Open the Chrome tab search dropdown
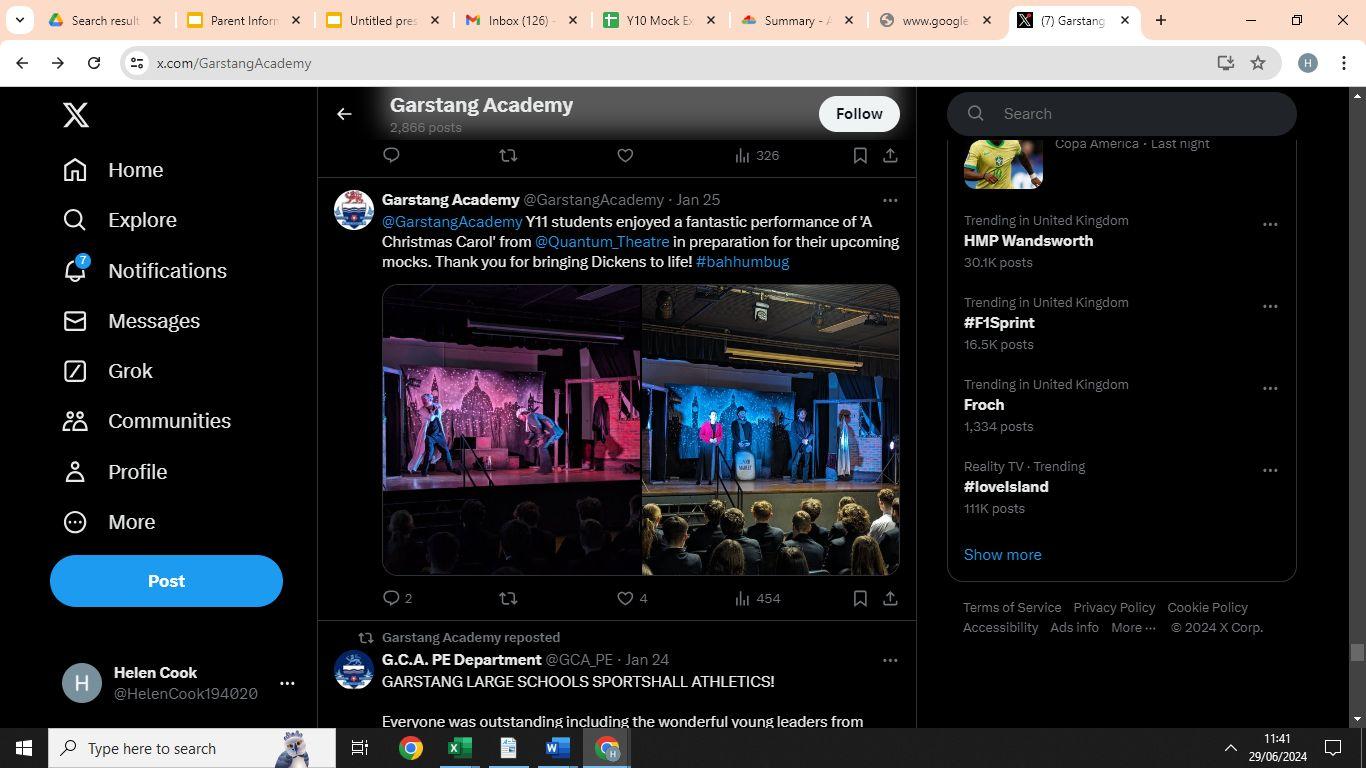The width and height of the screenshot is (1366, 768). coord(19,20)
